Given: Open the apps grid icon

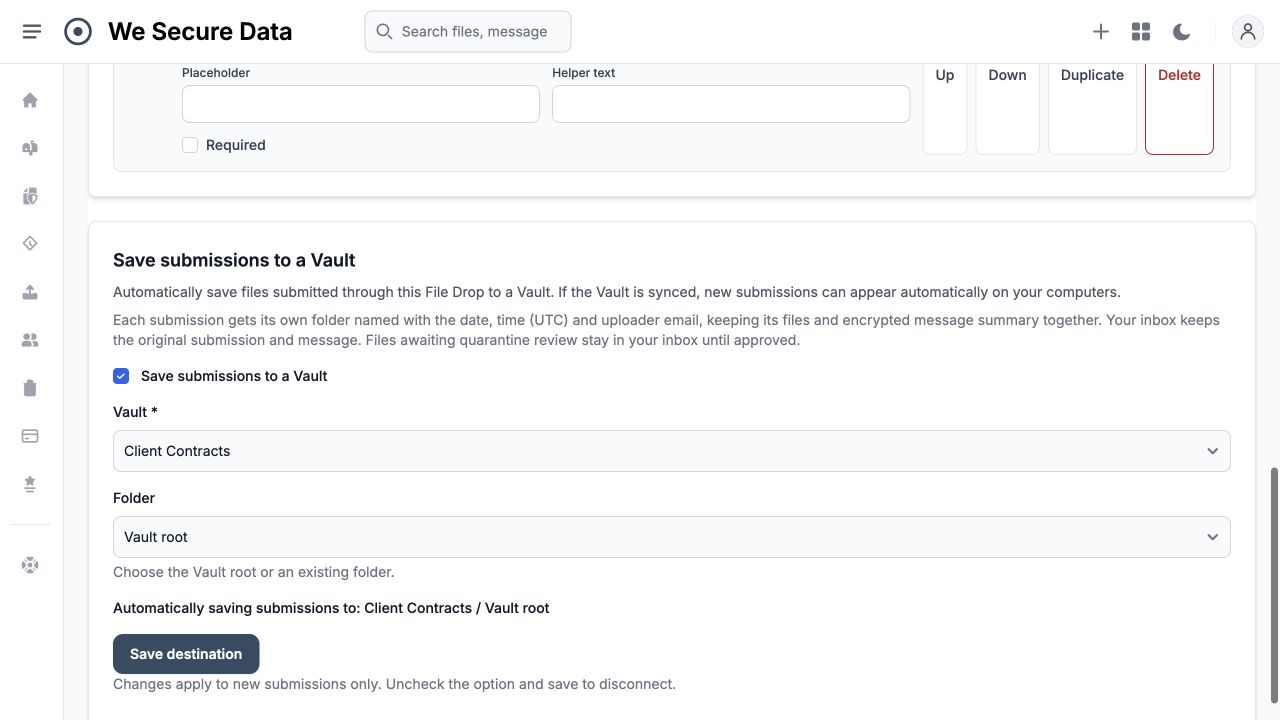Looking at the screenshot, I should tap(1141, 32).
